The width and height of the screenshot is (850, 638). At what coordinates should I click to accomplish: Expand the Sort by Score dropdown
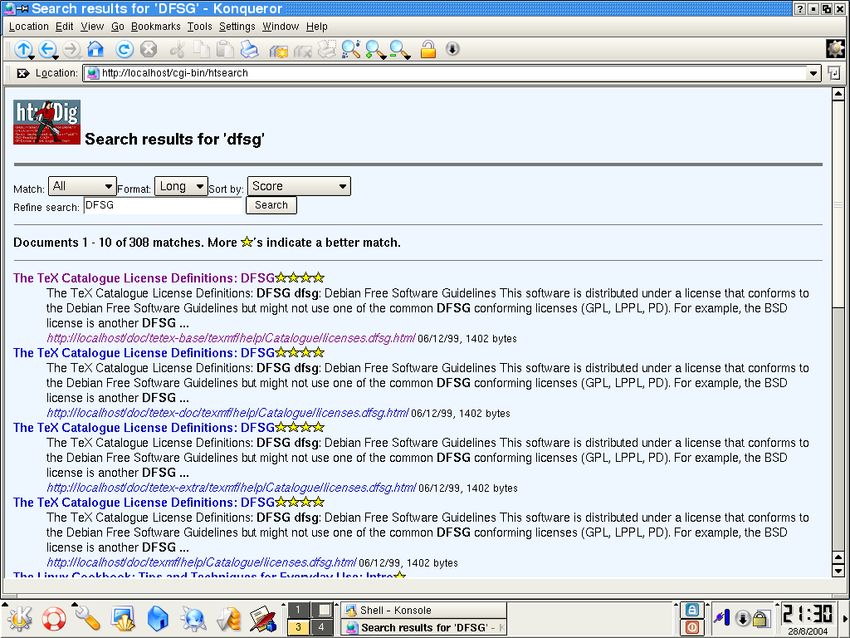(298, 186)
